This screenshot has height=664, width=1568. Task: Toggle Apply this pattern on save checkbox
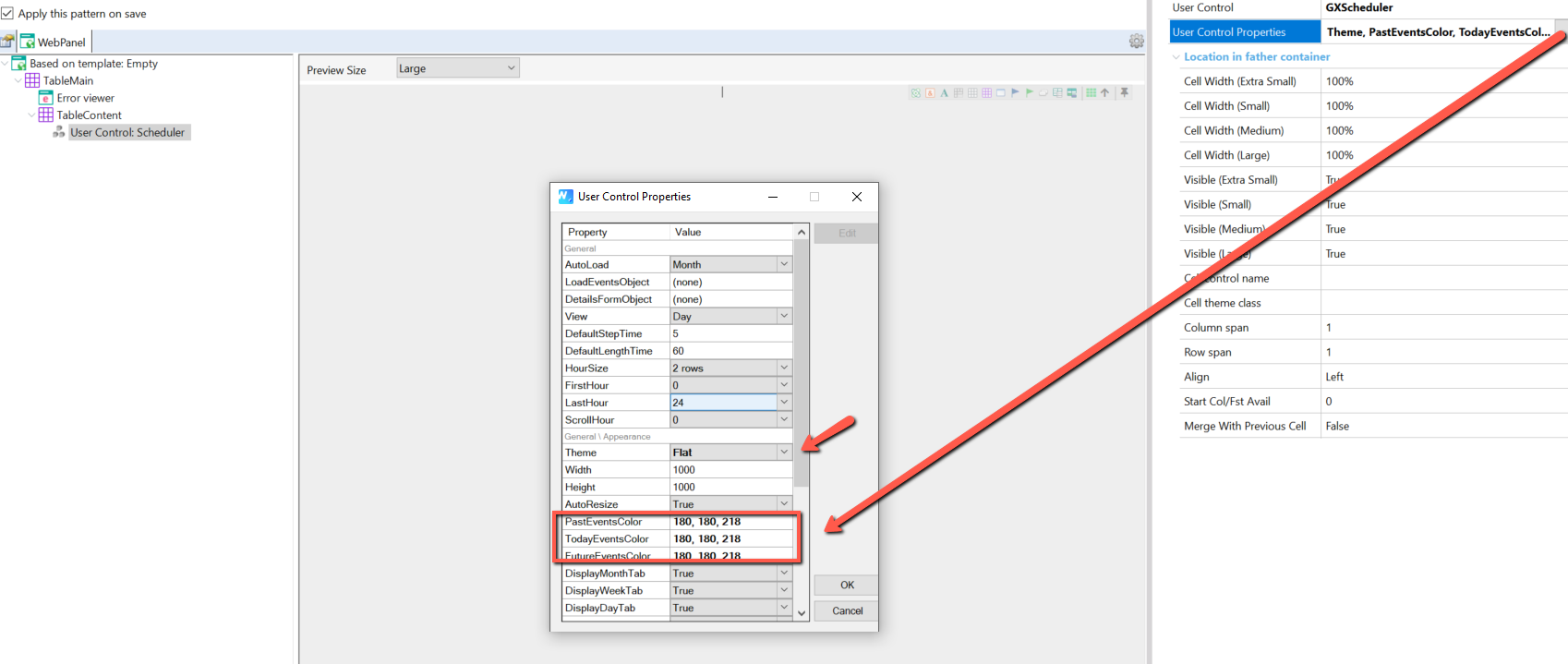click(x=7, y=14)
